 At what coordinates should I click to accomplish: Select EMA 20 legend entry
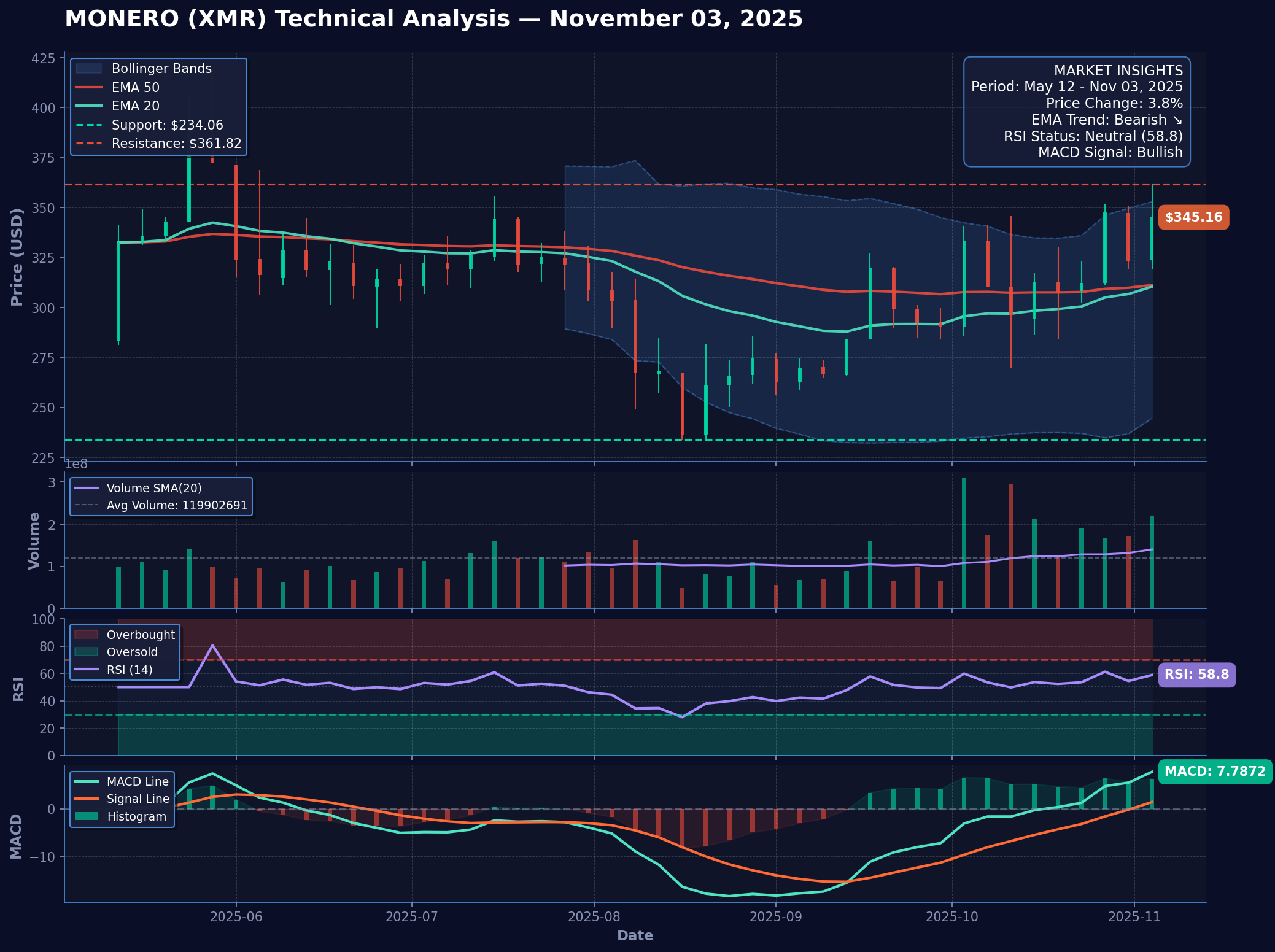click(x=135, y=106)
